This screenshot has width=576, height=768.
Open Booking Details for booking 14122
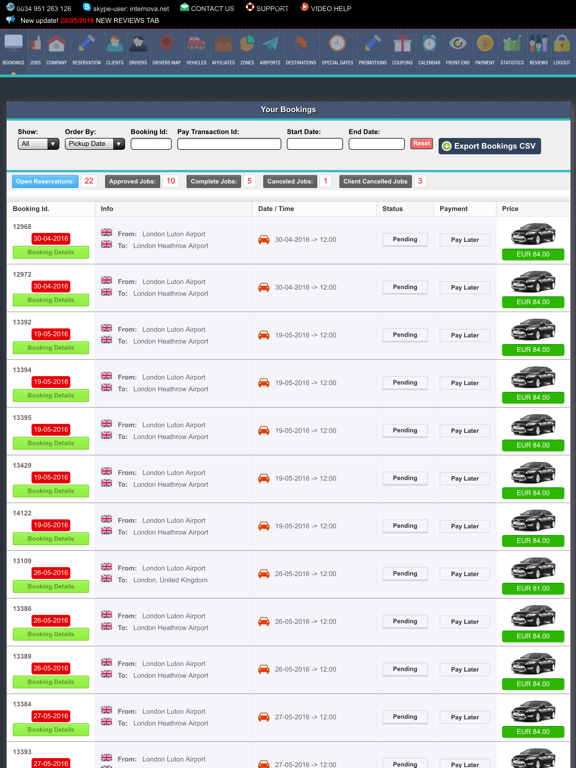51,539
